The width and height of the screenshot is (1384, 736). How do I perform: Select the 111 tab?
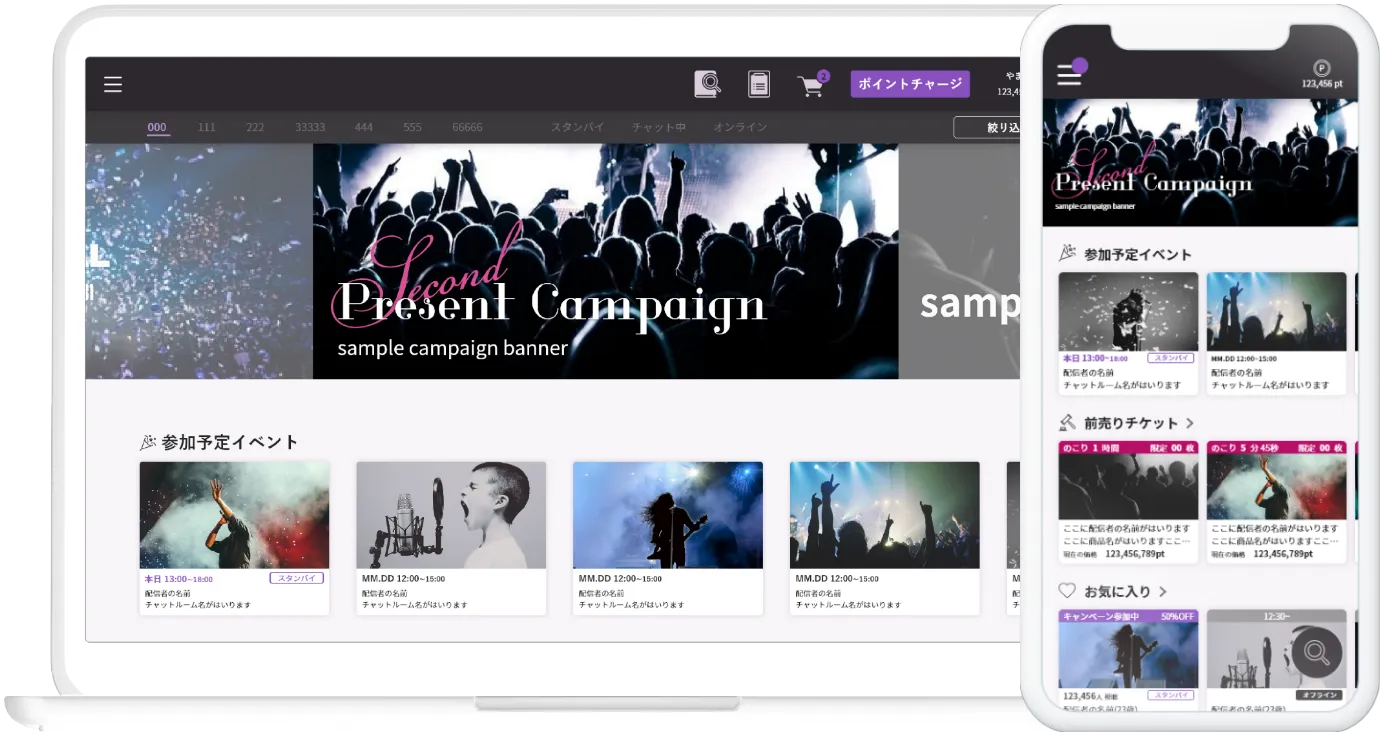pyautogui.click(x=206, y=127)
